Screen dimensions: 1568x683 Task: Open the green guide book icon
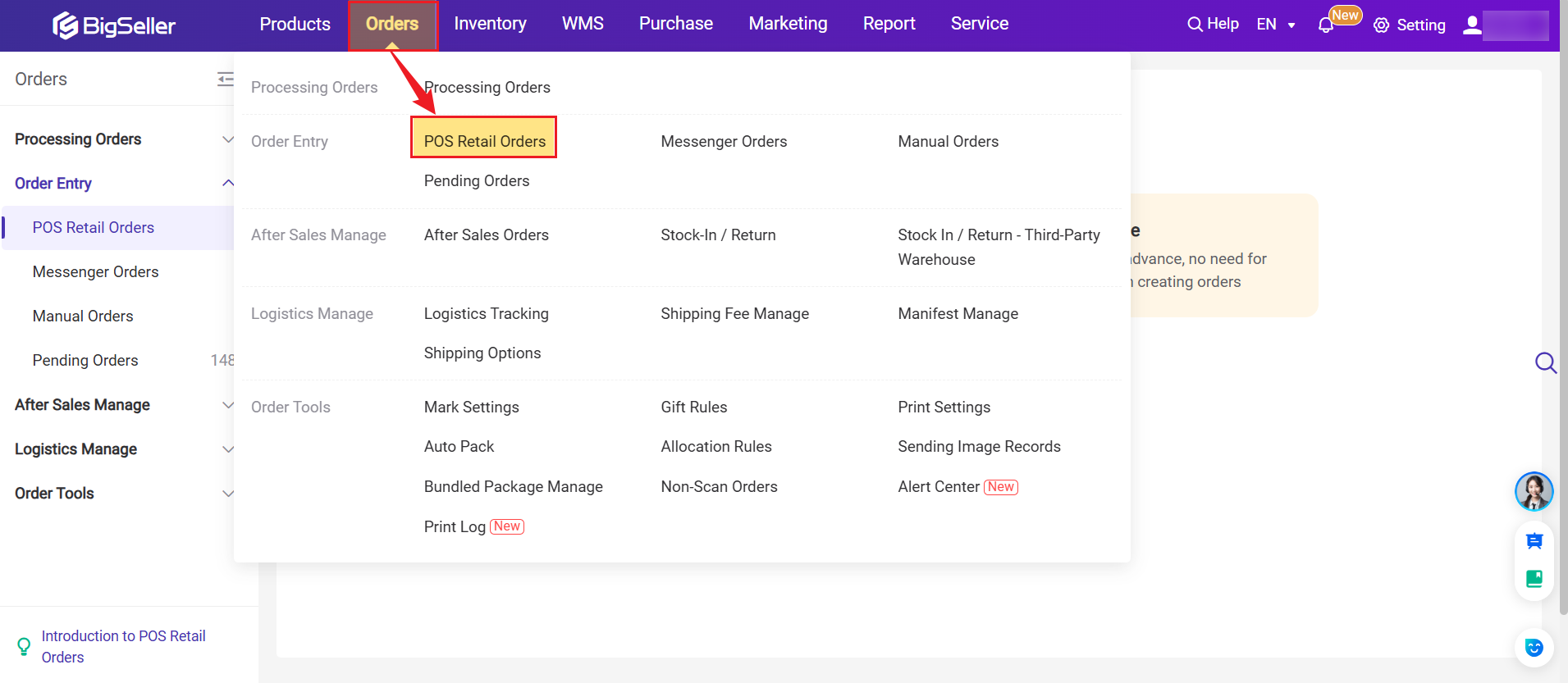[x=1534, y=579]
